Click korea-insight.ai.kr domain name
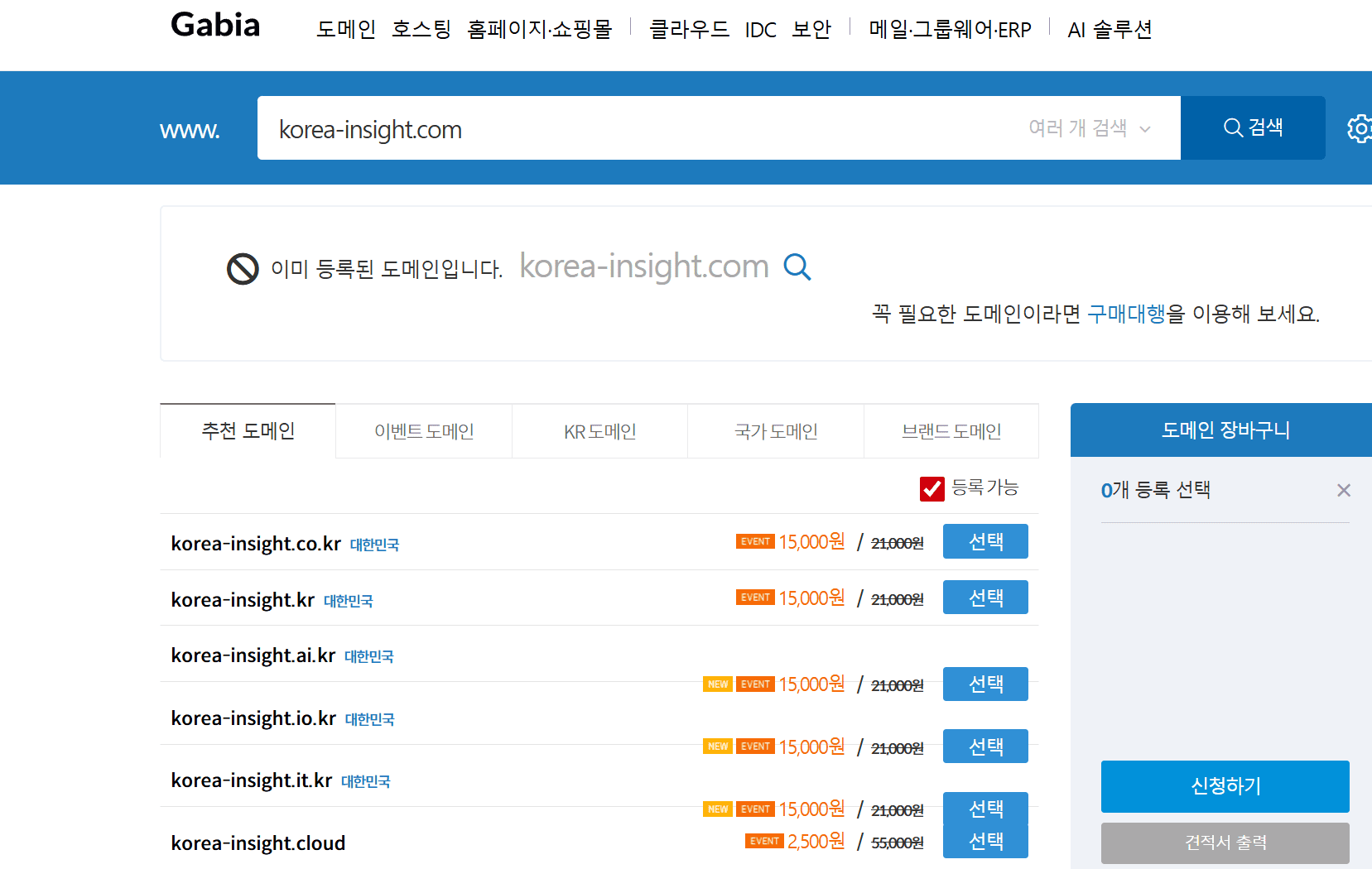The height and width of the screenshot is (869, 1372). 253,655
